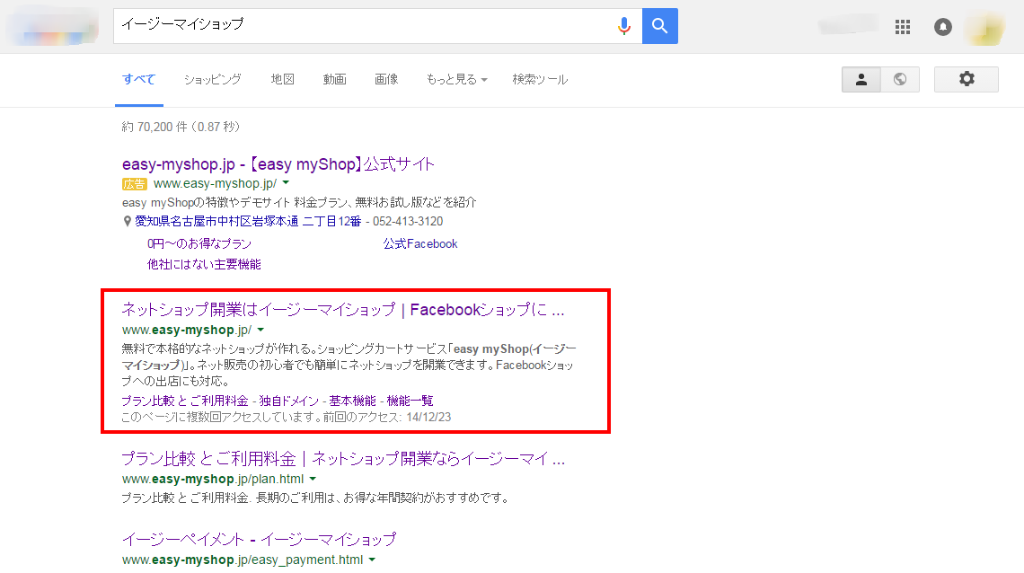Click the 愛知県名古屋市中村区 address link

click(x=248, y=221)
